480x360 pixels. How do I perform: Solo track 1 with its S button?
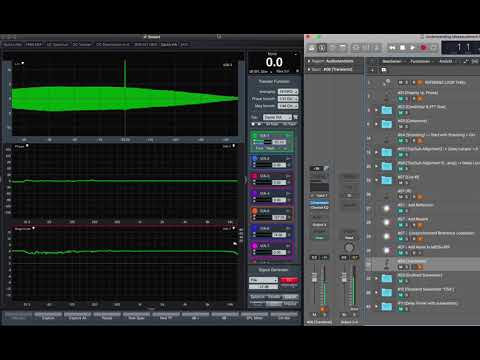[407, 82]
